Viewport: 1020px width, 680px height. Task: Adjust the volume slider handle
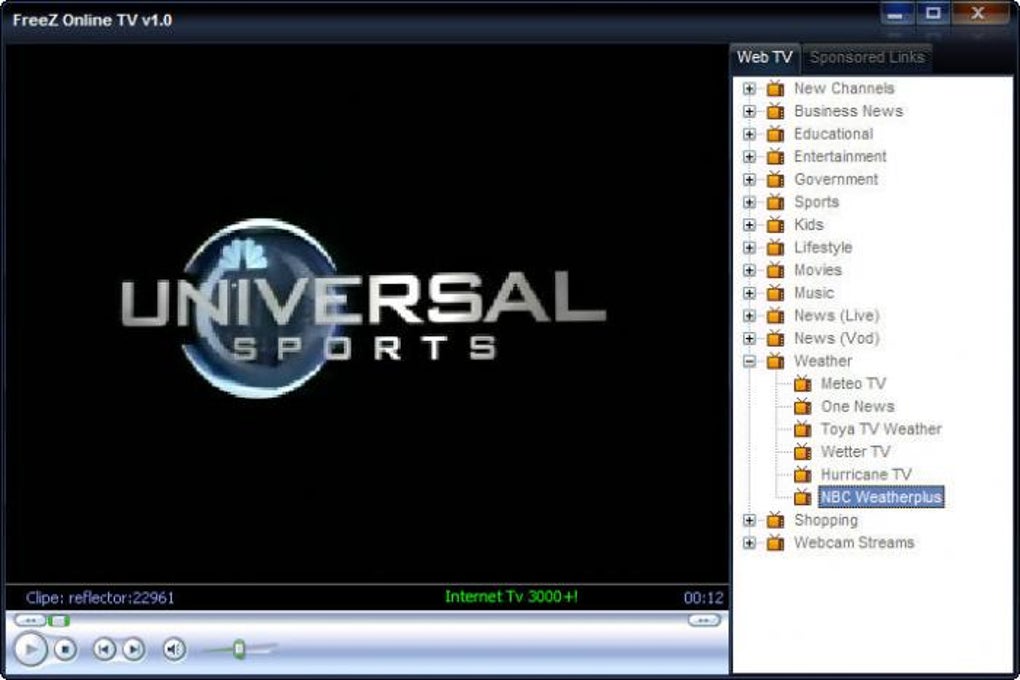(239, 649)
